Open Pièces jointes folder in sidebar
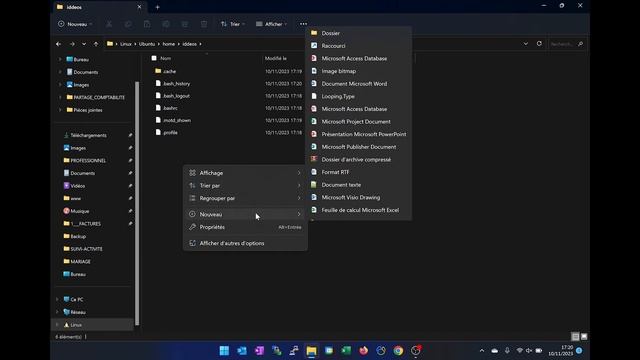This screenshot has height=360, width=640. point(84,110)
